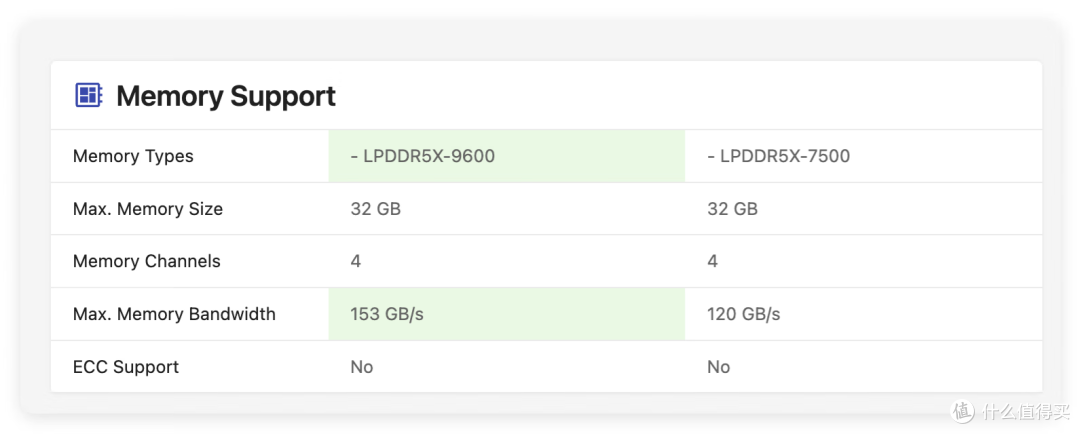Select the Max. Memory Bandwidth label

click(x=174, y=314)
